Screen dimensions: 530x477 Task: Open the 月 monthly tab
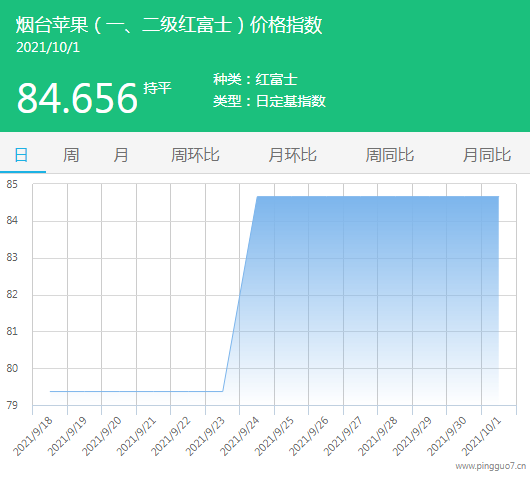click(x=121, y=155)
